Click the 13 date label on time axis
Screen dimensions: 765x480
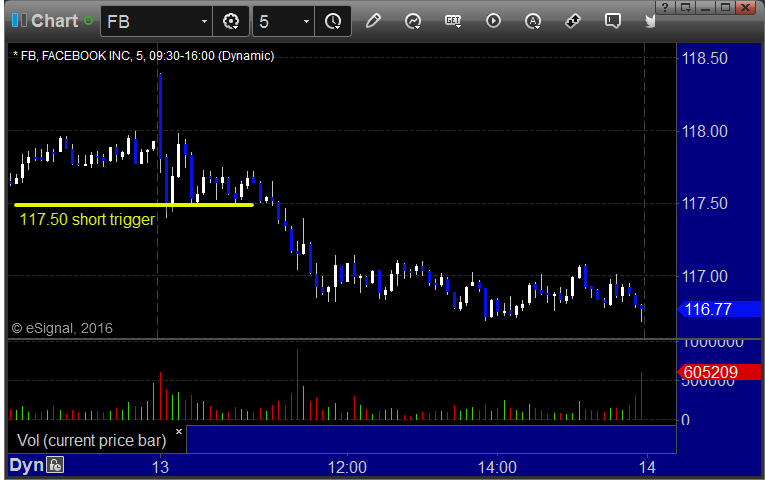(x=160, y=467)
